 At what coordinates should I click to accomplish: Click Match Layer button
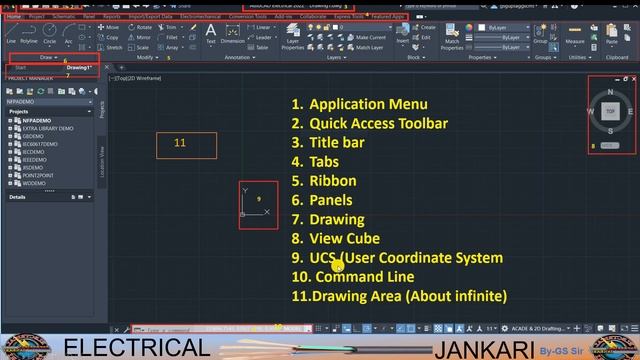[x=365, y=47]
